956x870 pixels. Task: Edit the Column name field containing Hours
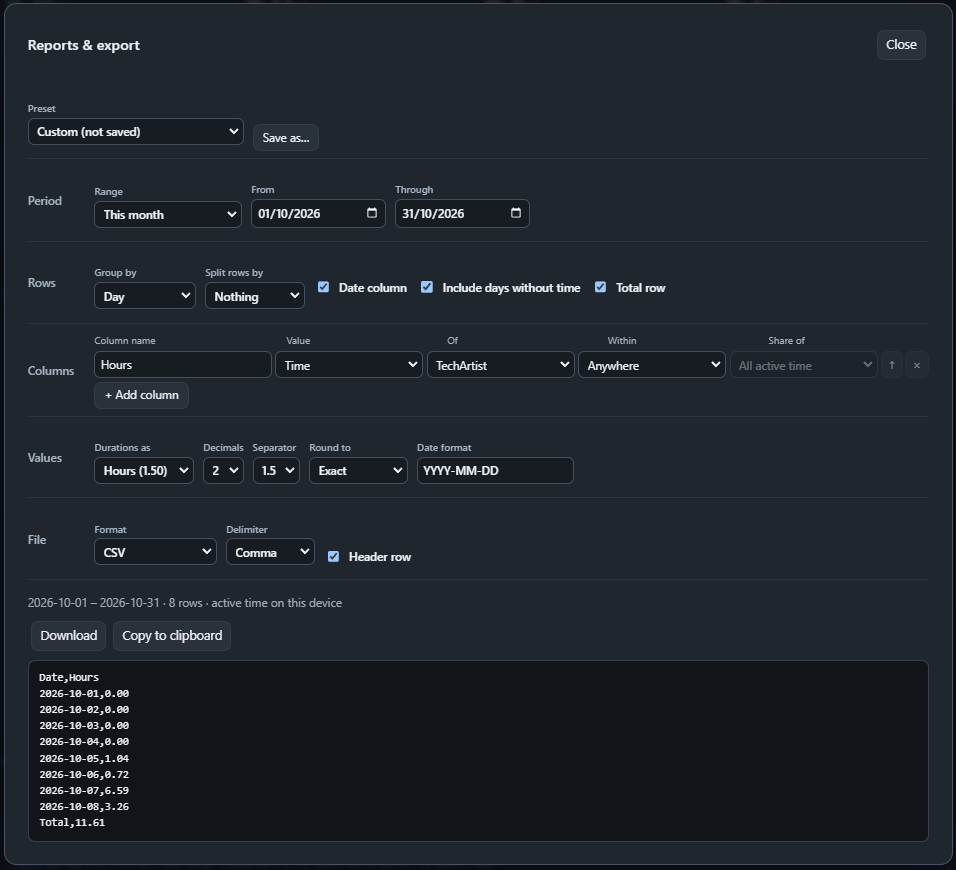tap(183, 365)
